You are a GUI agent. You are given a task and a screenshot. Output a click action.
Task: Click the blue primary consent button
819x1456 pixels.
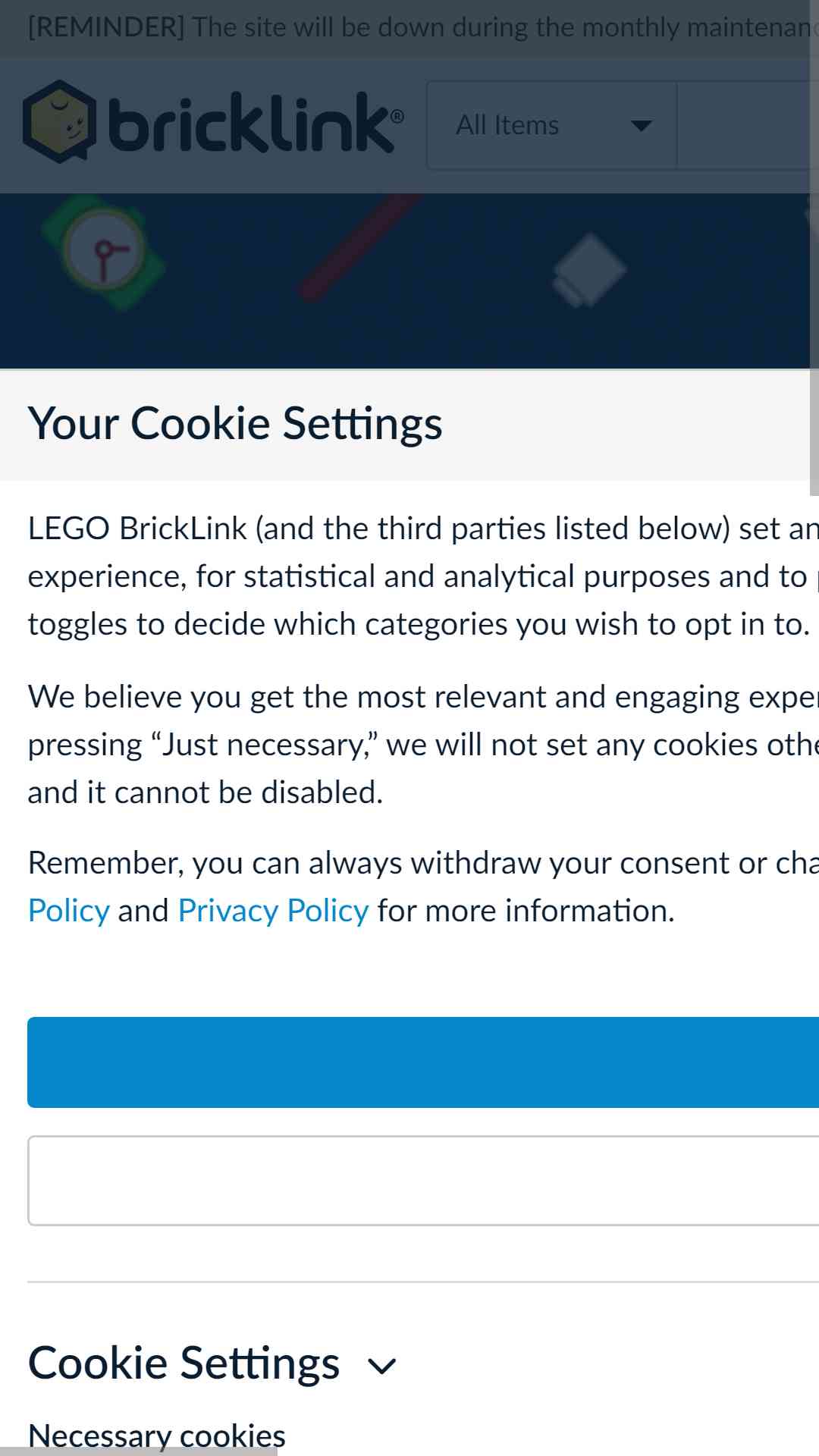point(423,1062)
